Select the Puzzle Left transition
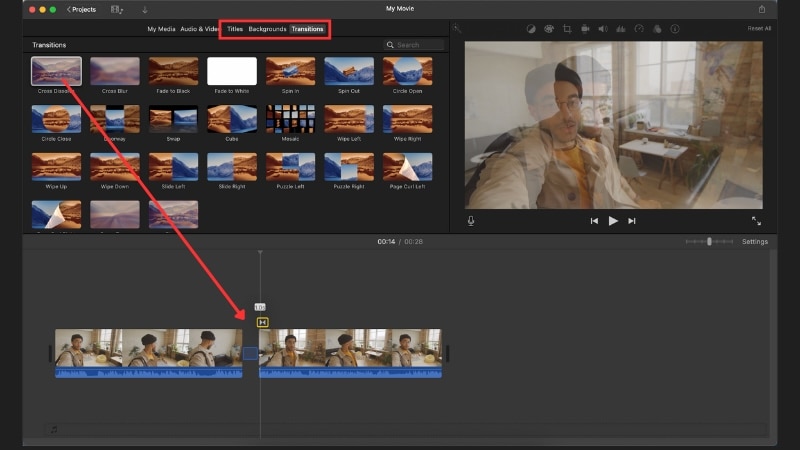Image resolution: width=800 pixels, height=450 pixels. 290,167
